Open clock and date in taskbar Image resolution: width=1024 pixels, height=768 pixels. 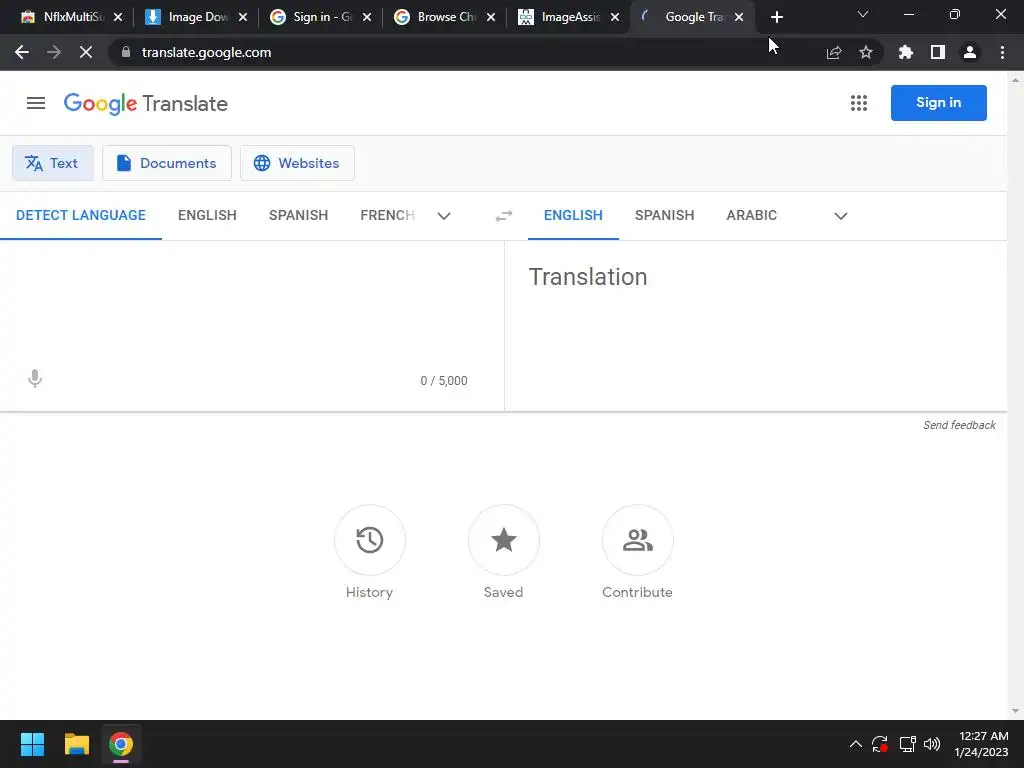coord(981,744)
